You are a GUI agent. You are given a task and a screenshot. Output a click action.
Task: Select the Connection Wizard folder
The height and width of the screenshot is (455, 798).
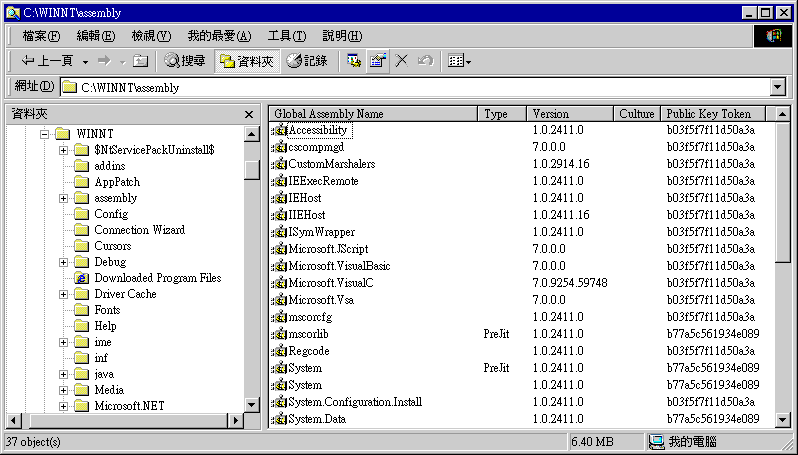(x=139, y=230)
